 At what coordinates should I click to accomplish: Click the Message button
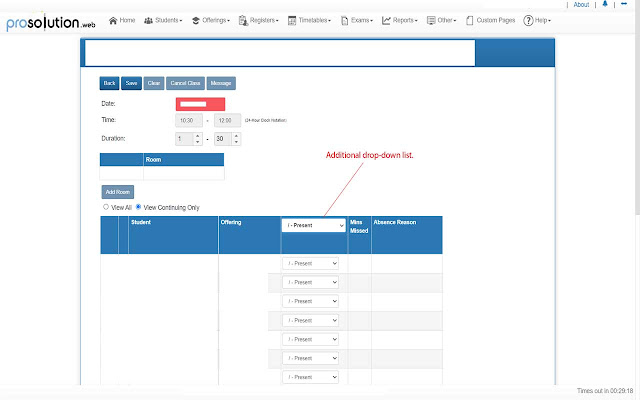click(x=221, y=83)
